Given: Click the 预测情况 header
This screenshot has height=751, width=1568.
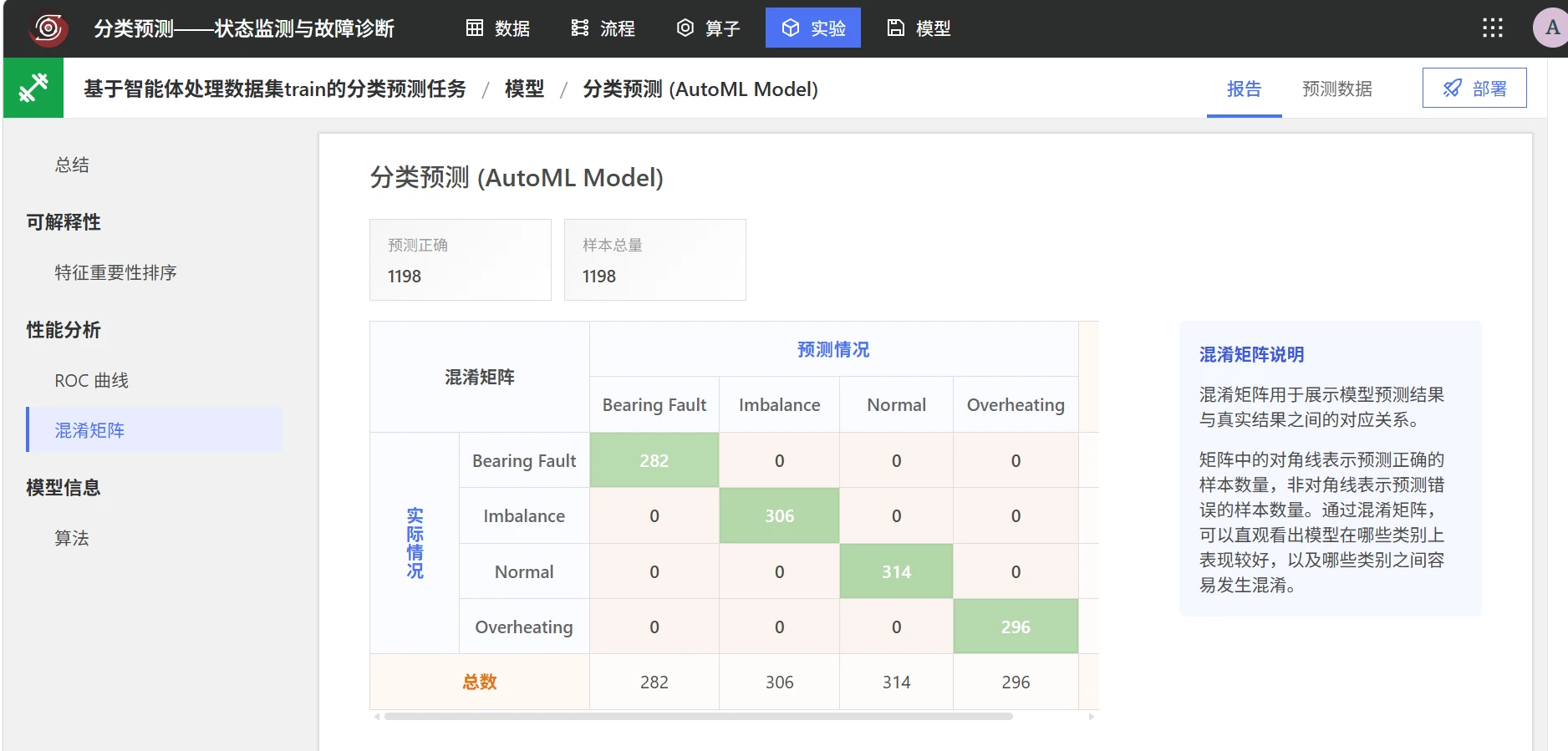Looking at the screenshot, I should pos(833,349).
